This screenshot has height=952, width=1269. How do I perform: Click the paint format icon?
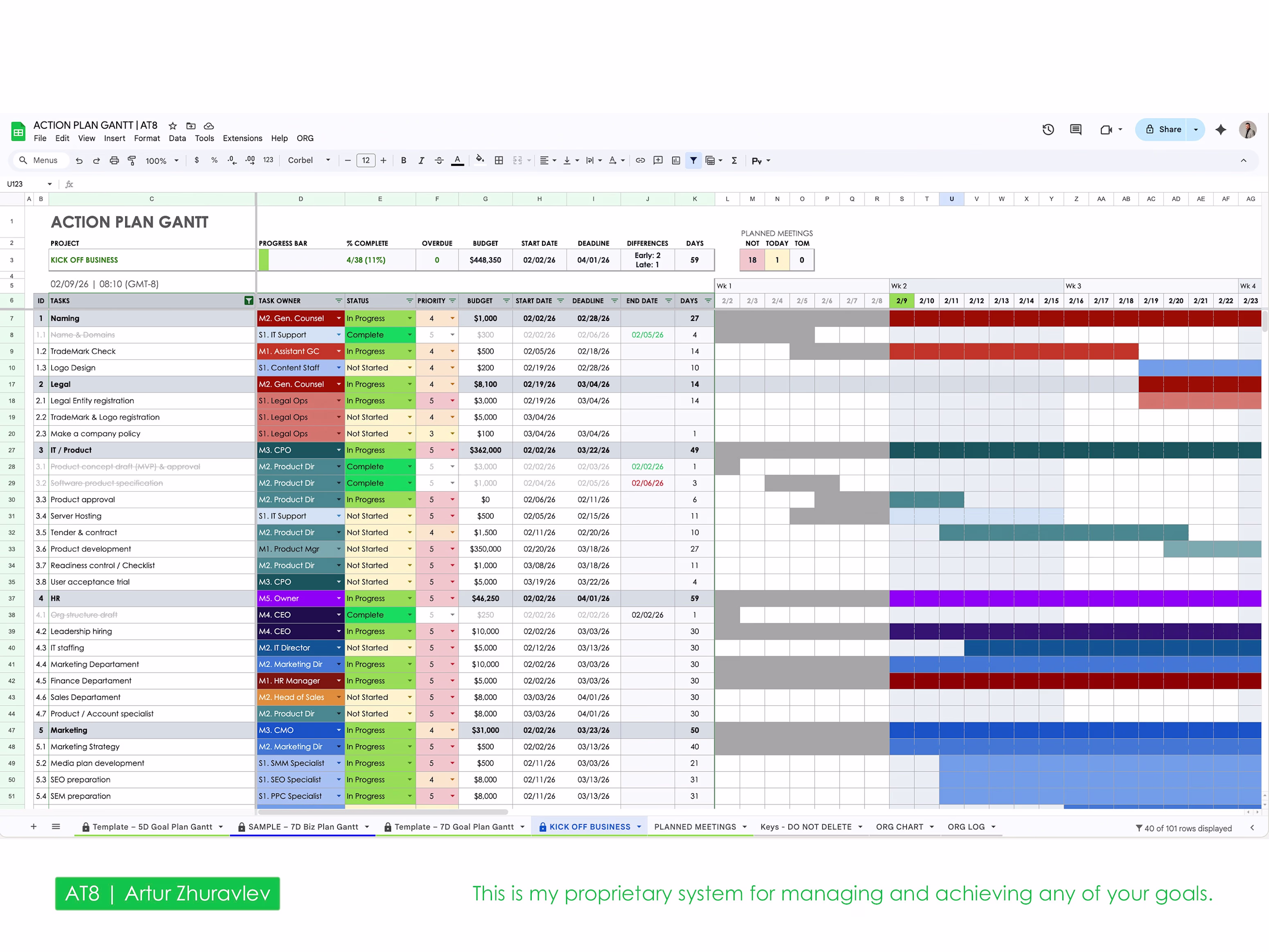(132, 160)
